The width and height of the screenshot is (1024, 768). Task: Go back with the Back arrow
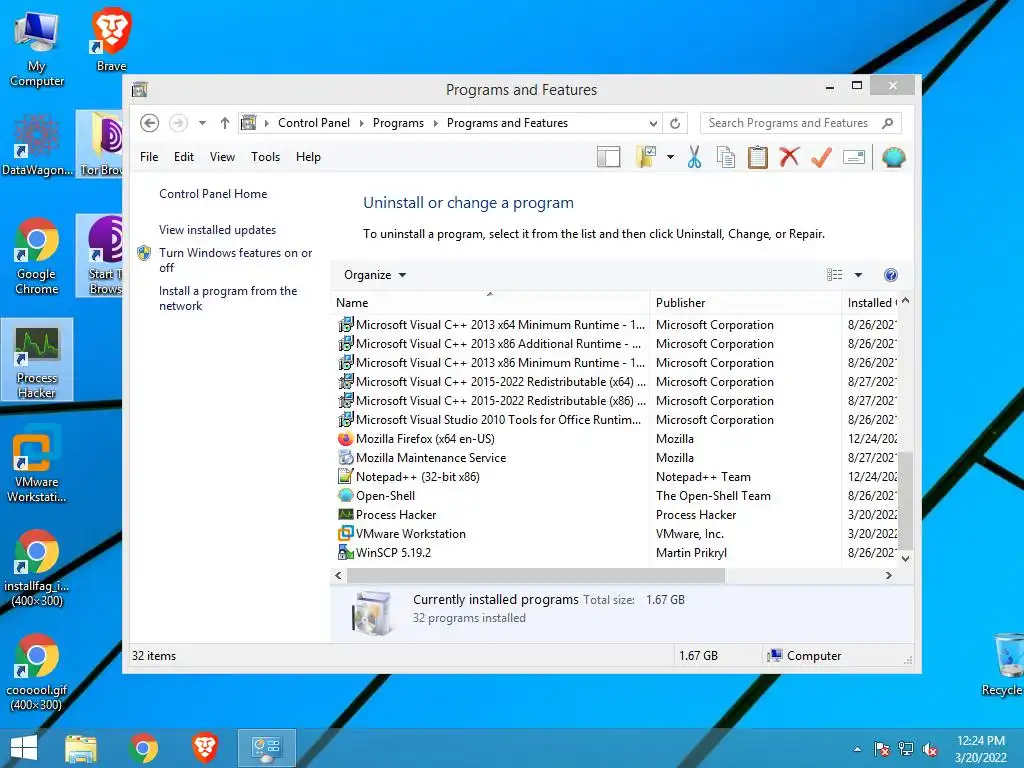[x=150, y=123]
